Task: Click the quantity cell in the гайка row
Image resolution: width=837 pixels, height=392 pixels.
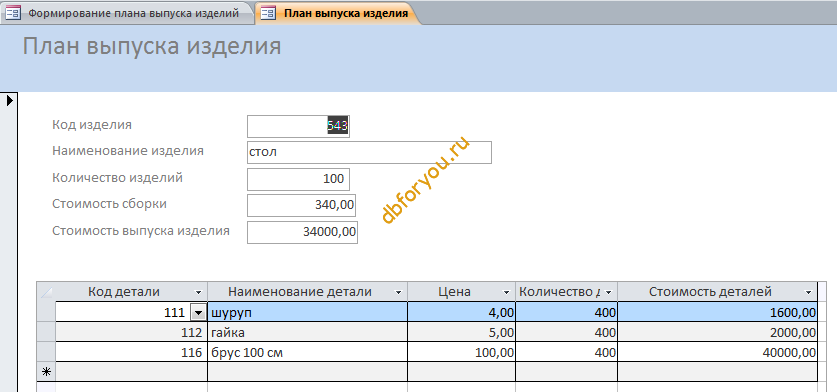Action: click(x=566, y=333)
